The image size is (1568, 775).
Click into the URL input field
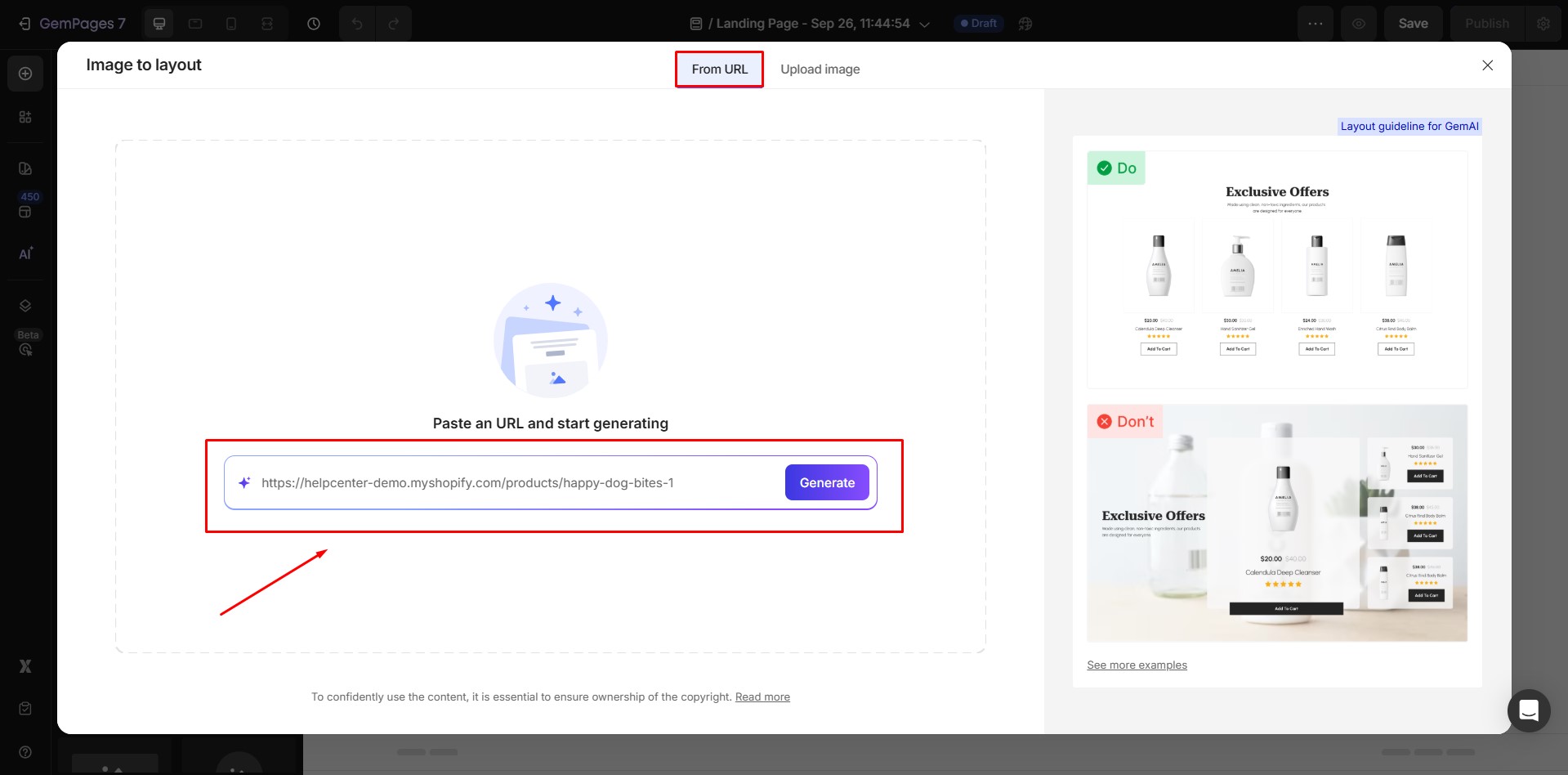tap(515, 483)
